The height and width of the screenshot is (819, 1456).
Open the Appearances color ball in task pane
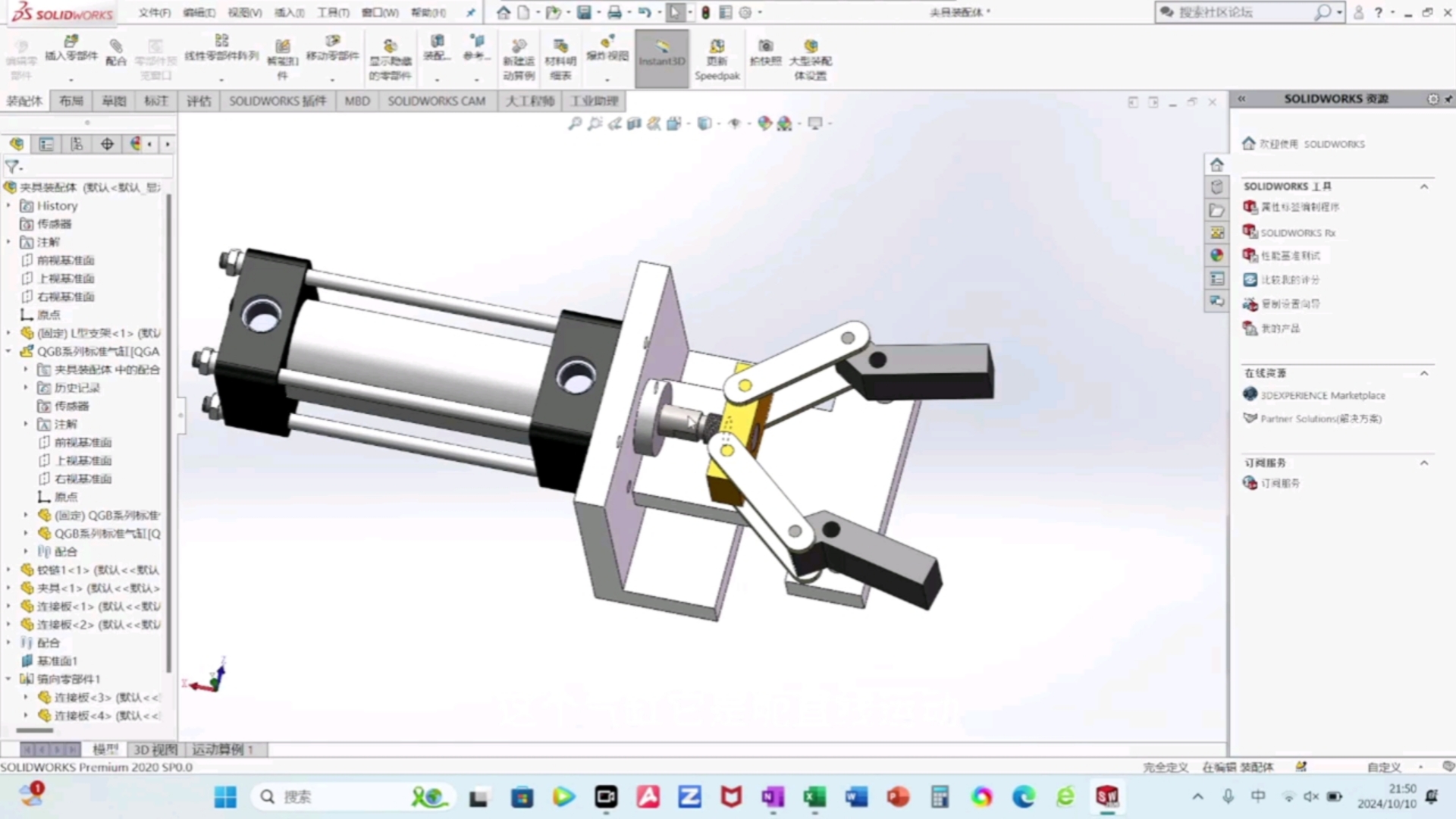point(1217,256)
